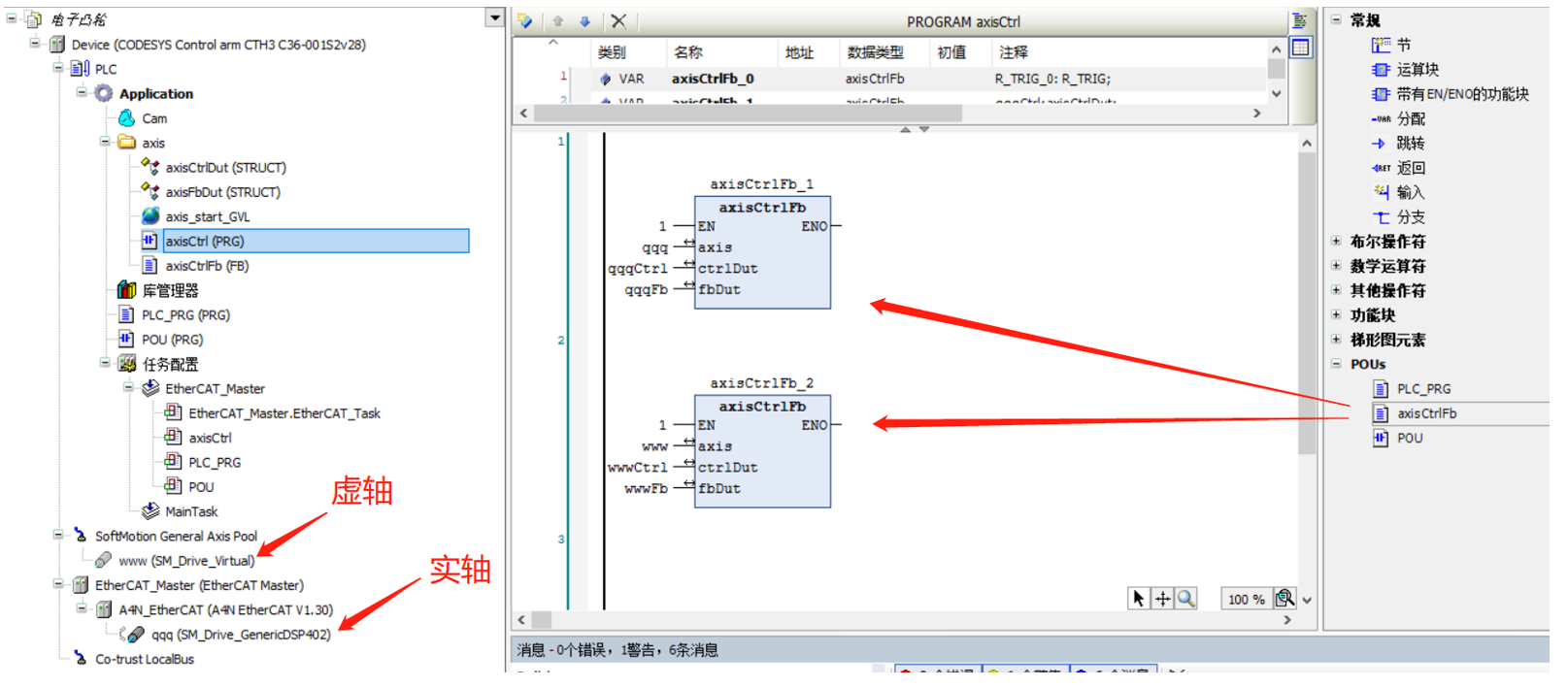Screen dimensions: 1568x688
Task: Open POU (PRG) in device tree
Action: [172, 340]
